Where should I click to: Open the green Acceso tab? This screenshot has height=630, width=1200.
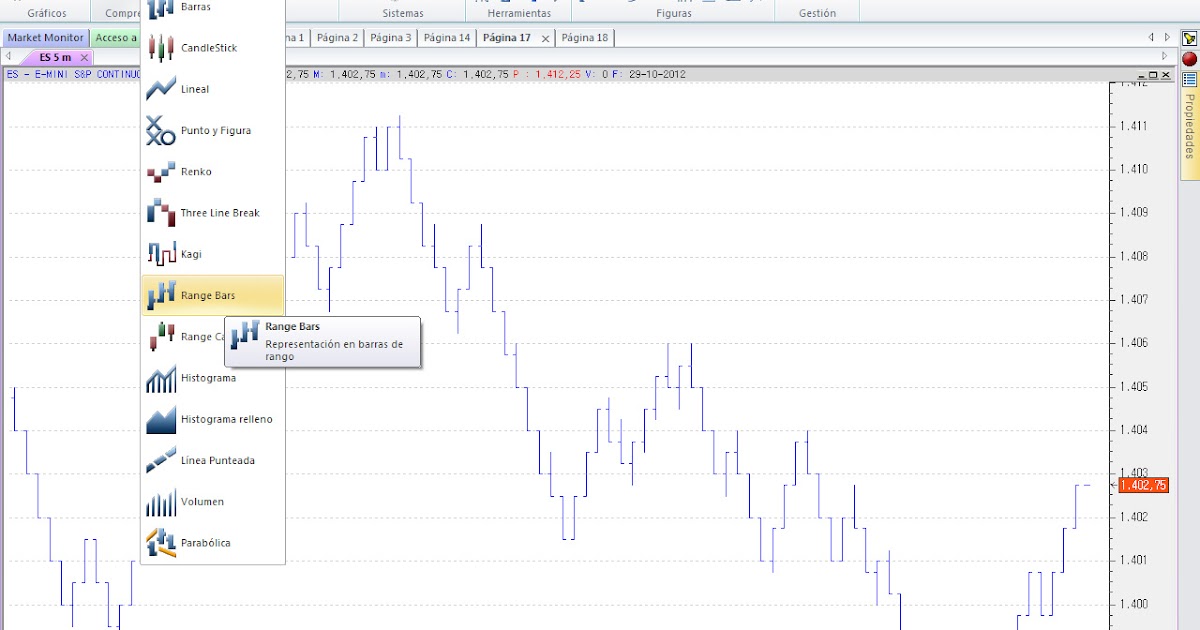point(115,38)
